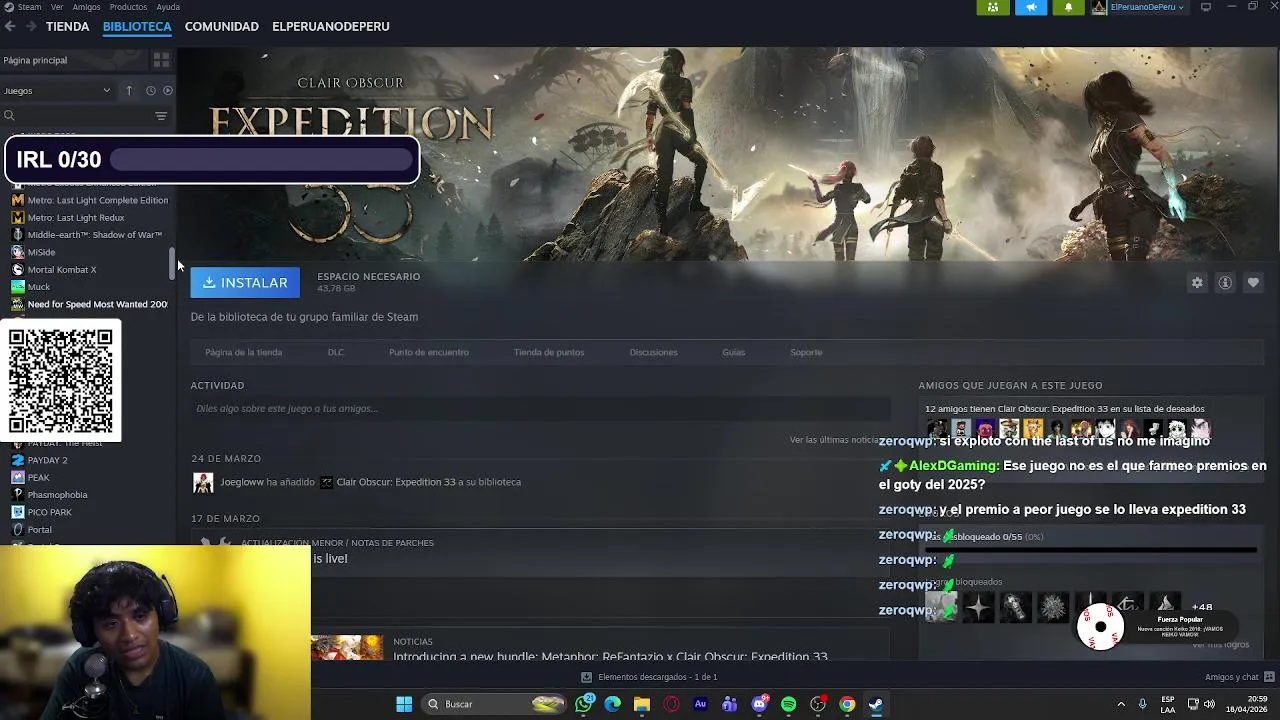Select the BIBLIOTECA tab
The image size is (1280, 720).
click(x=137, y=26)
